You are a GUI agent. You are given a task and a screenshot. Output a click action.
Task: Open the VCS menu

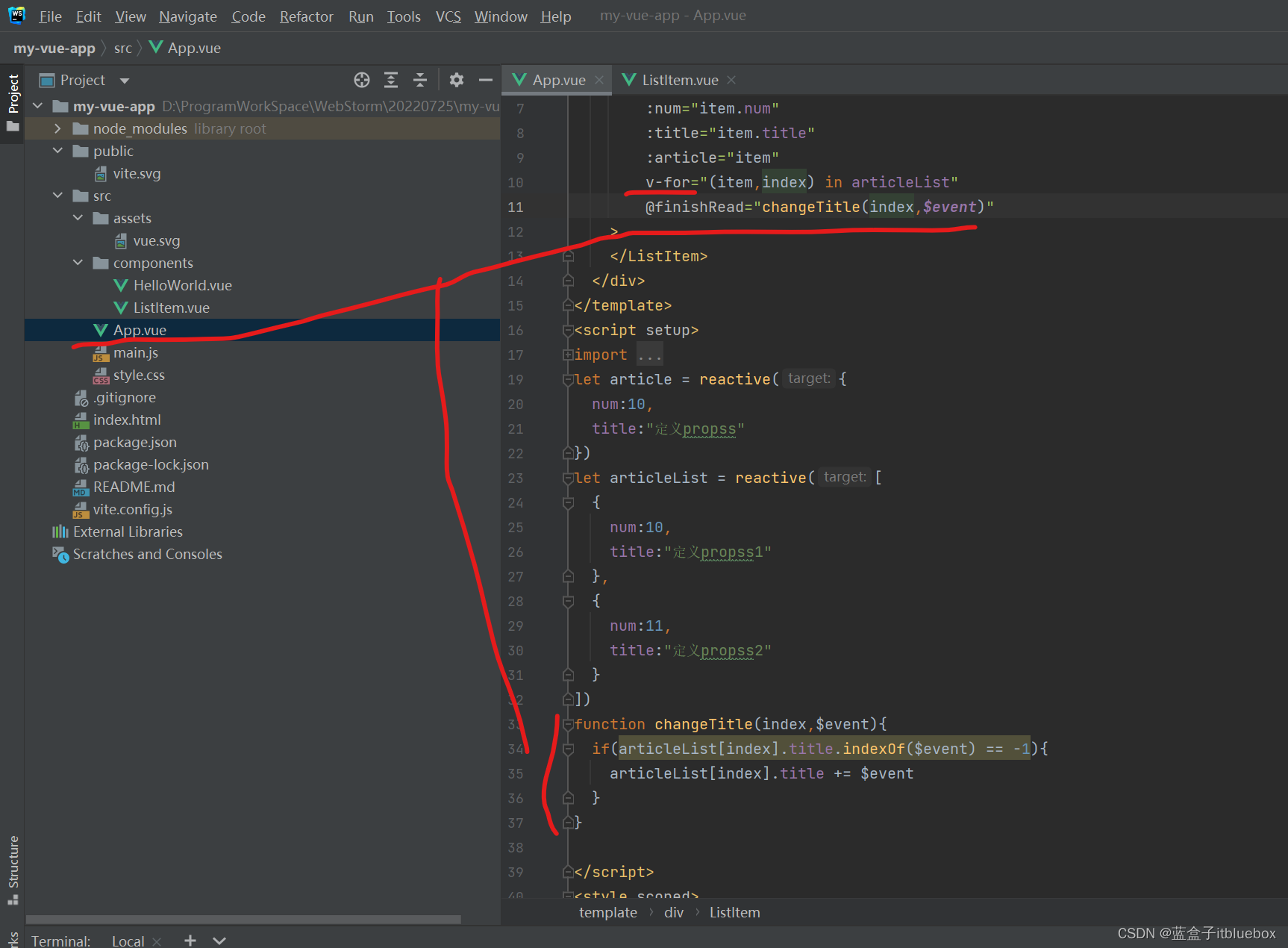448,16
